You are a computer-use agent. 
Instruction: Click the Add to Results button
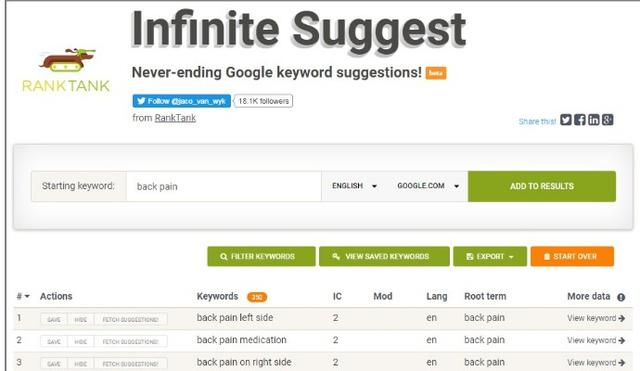point(542,186)
